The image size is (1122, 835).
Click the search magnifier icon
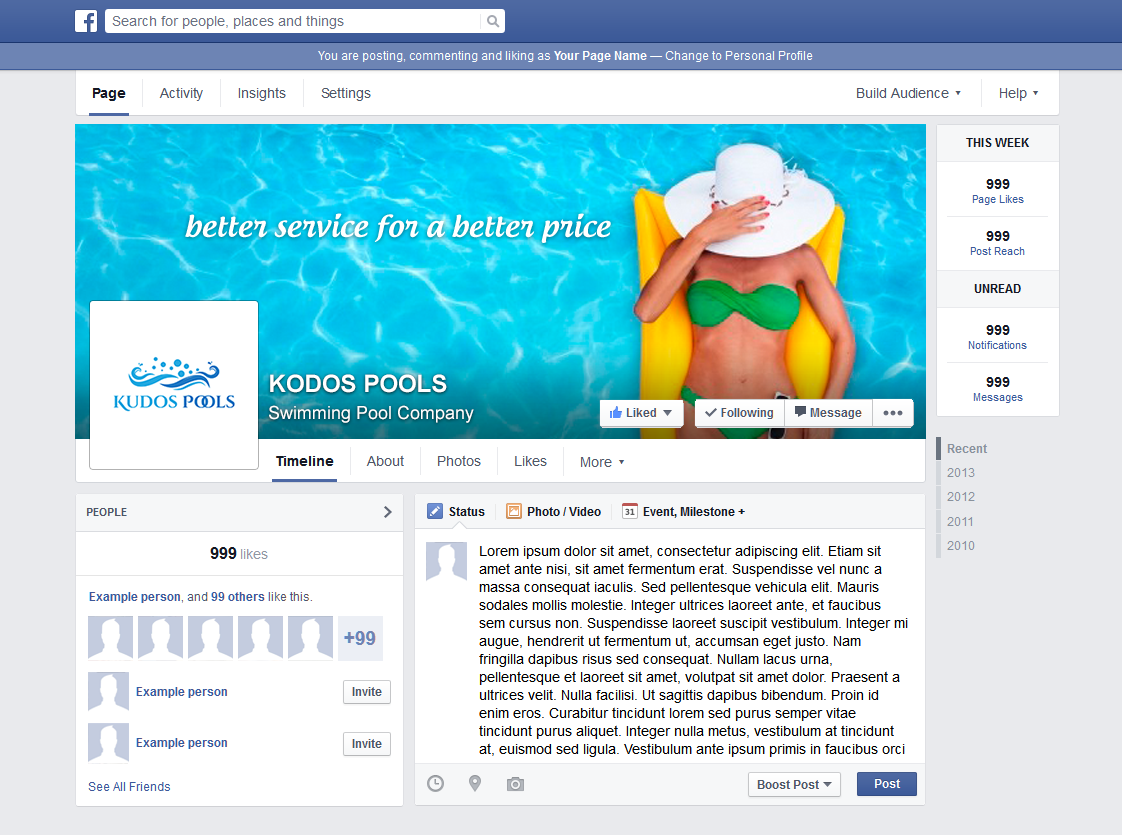[491, 20]
